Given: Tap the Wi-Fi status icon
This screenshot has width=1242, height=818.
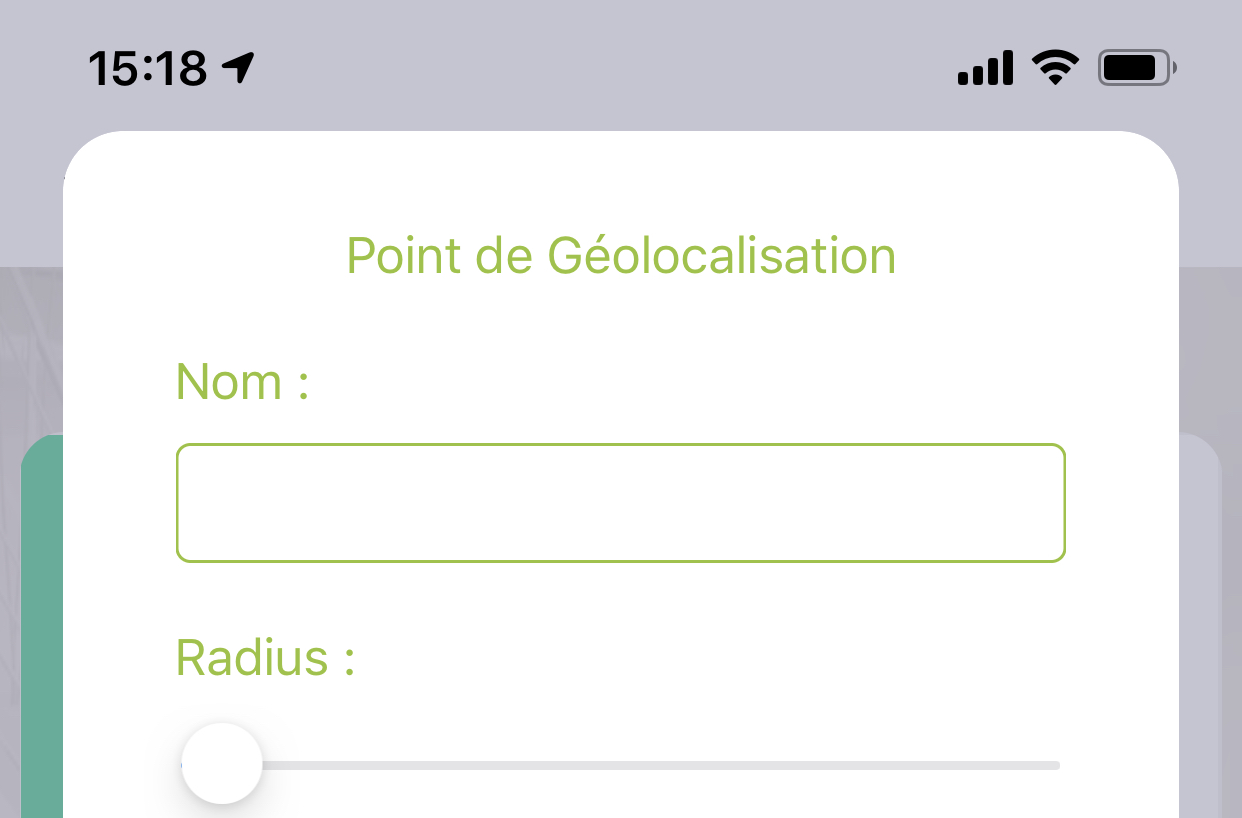Looking at the screenshot, I should click(1055, 68).
